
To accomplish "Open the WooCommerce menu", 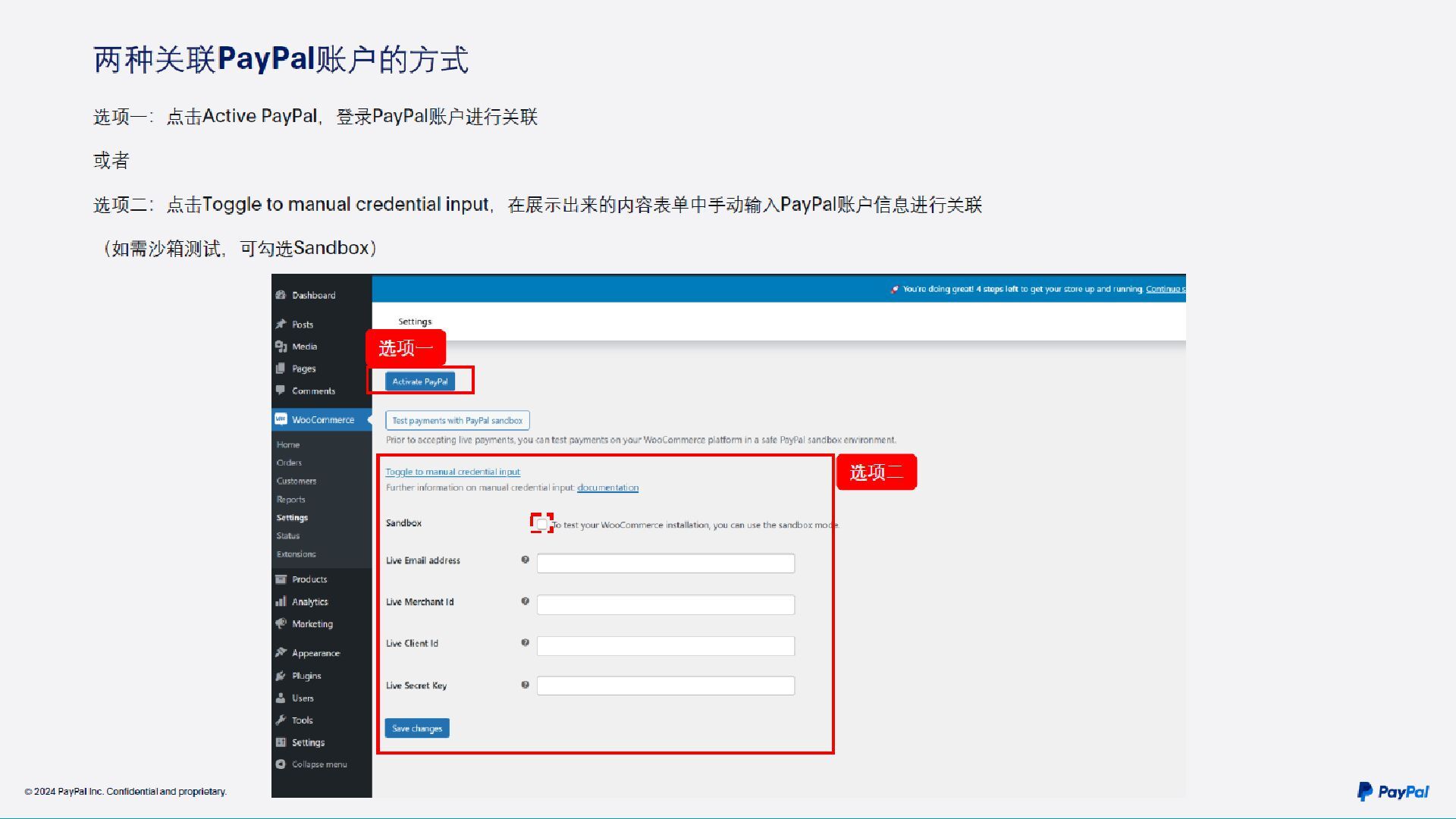I will click(322, 419).
